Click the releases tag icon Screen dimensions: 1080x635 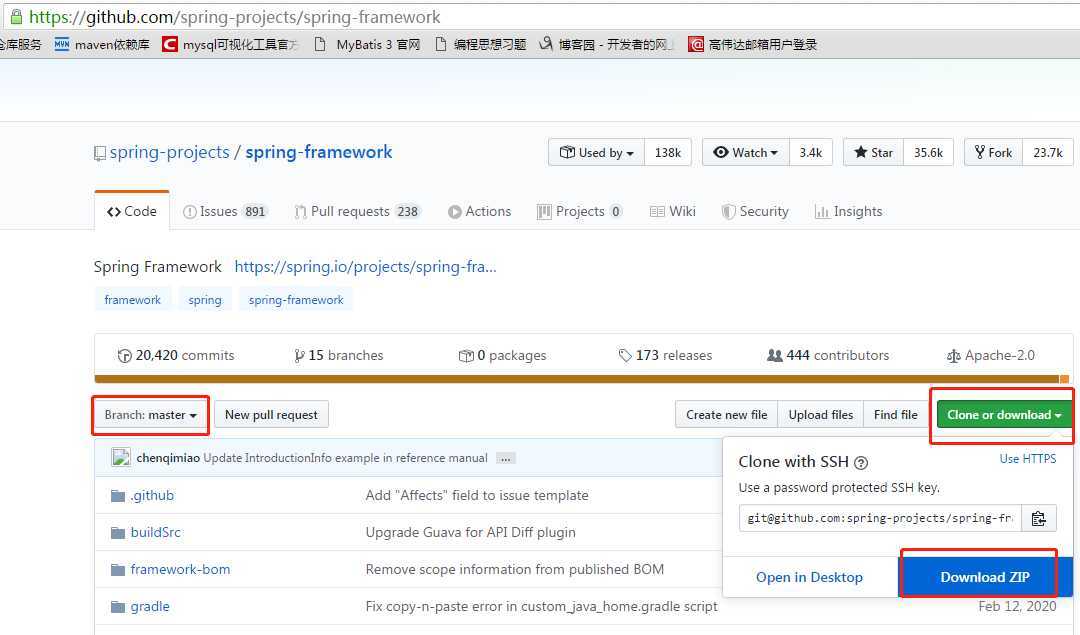pyautogui.click(x=625, y=356)
